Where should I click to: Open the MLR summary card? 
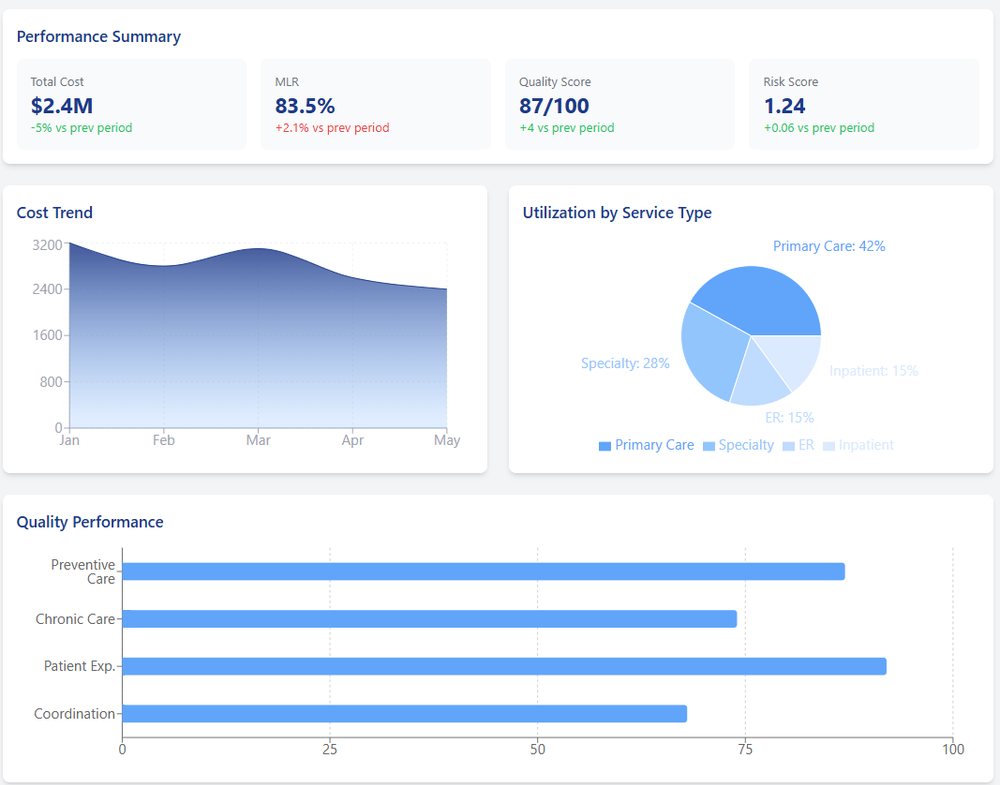click(376, 105)
